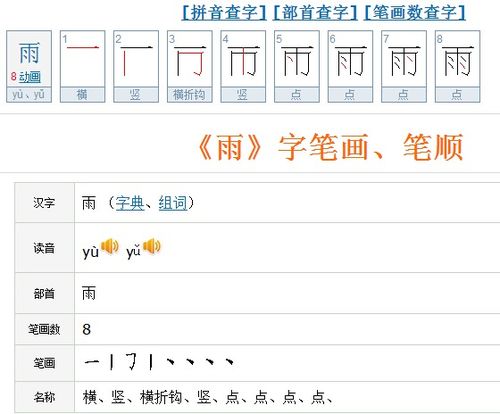Select stroke step 6 点 thumbnail
This screenshot has height=414, width=500.
point(350,66)
